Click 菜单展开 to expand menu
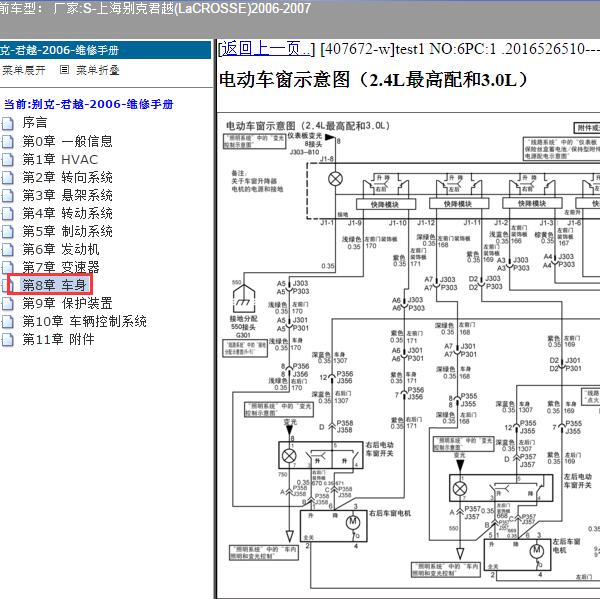This screenshot has height=599, width=600. [24, 70]
